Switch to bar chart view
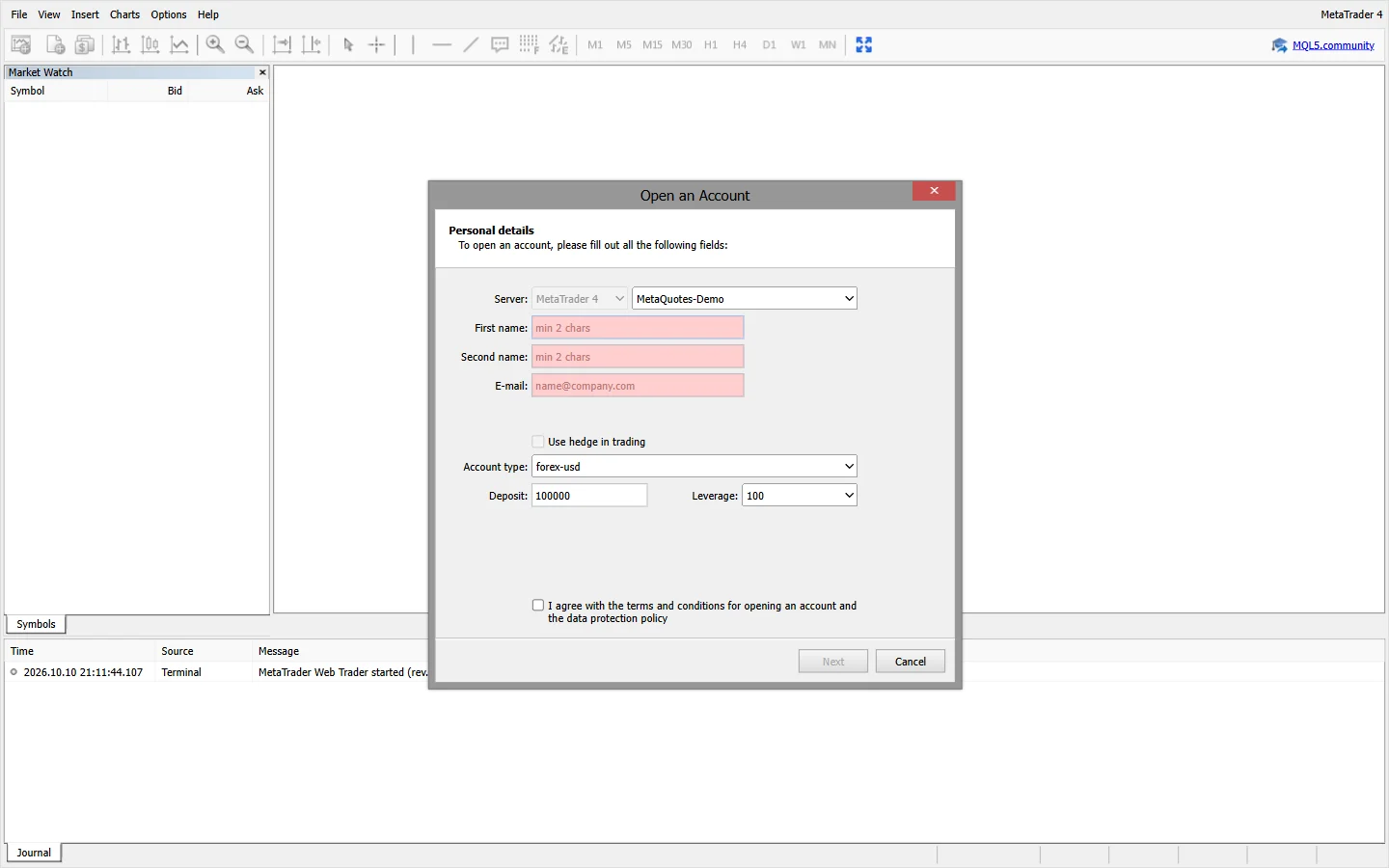 (x=122, y=44)
